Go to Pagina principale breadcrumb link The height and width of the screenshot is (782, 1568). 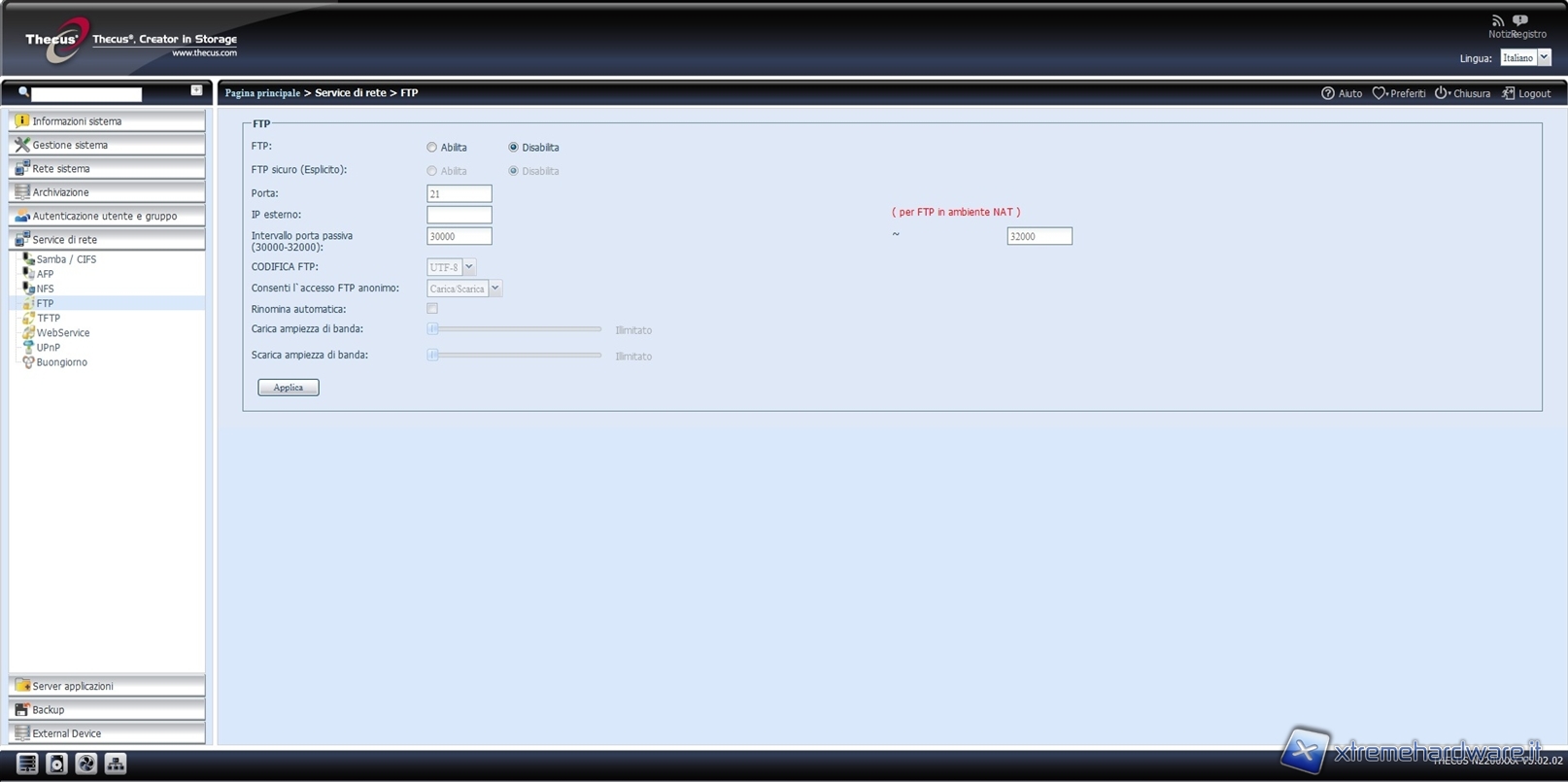pyautogui.click(x=262, y=93)
